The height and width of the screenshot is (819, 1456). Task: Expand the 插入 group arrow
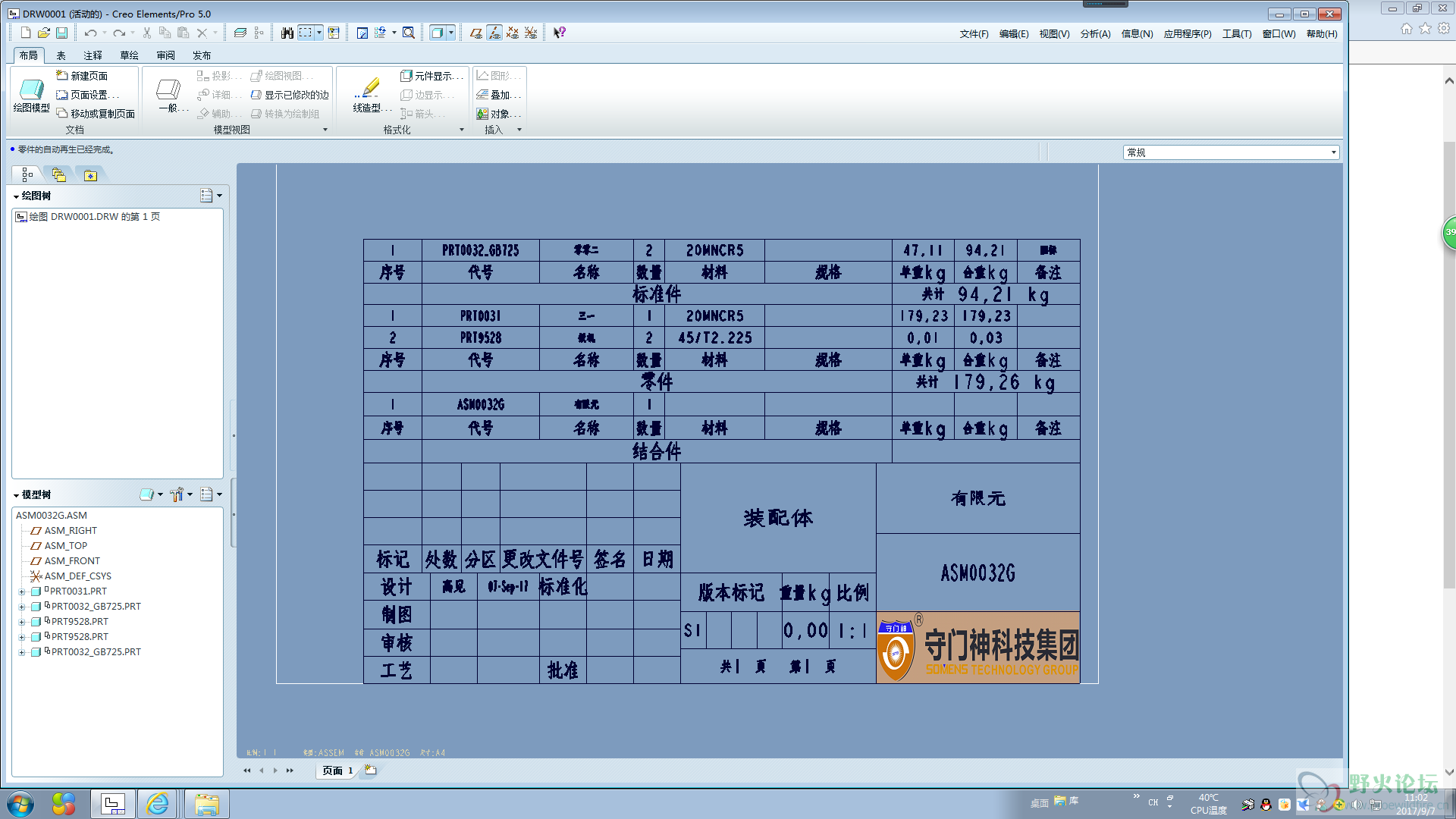519,130
